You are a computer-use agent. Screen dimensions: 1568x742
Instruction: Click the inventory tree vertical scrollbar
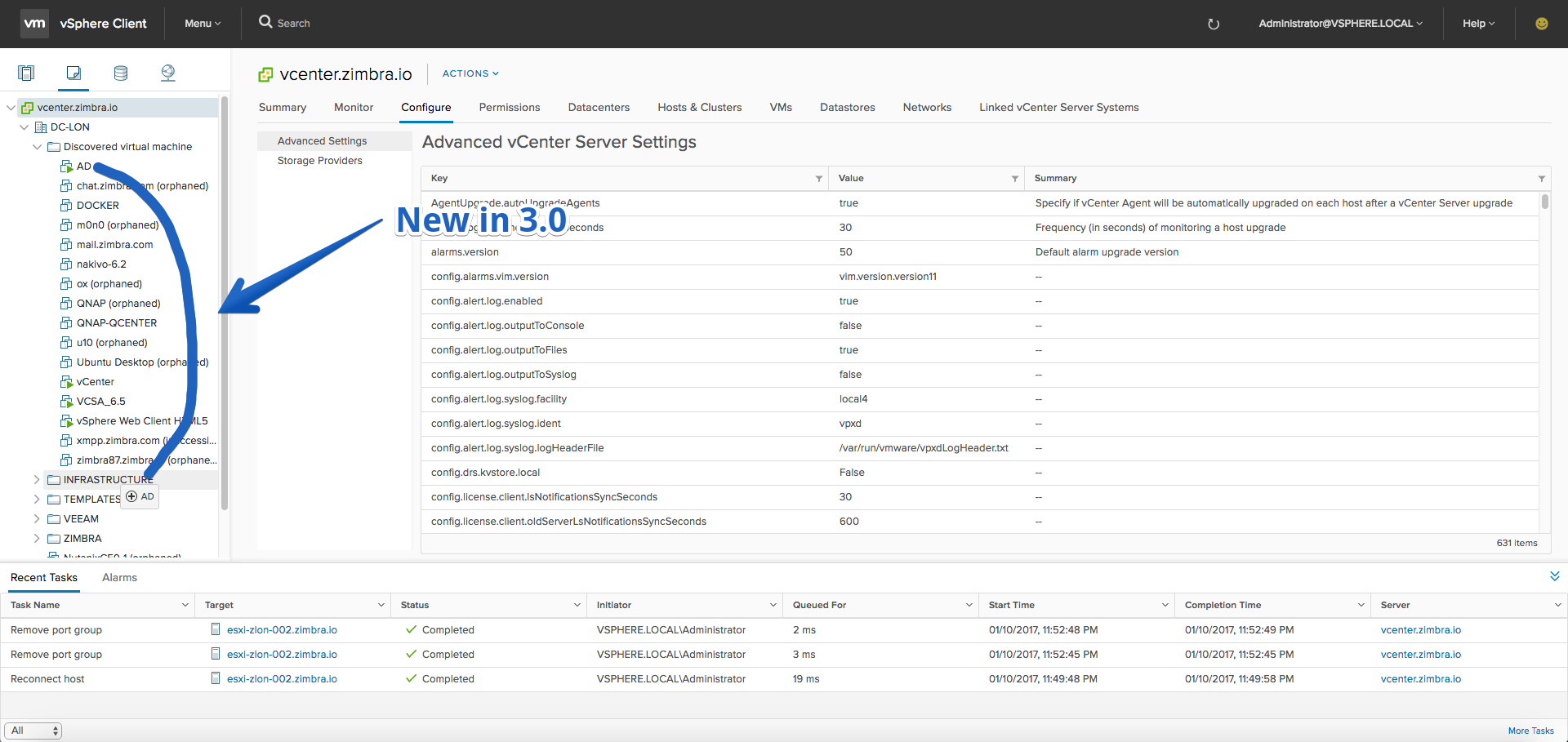225,304
